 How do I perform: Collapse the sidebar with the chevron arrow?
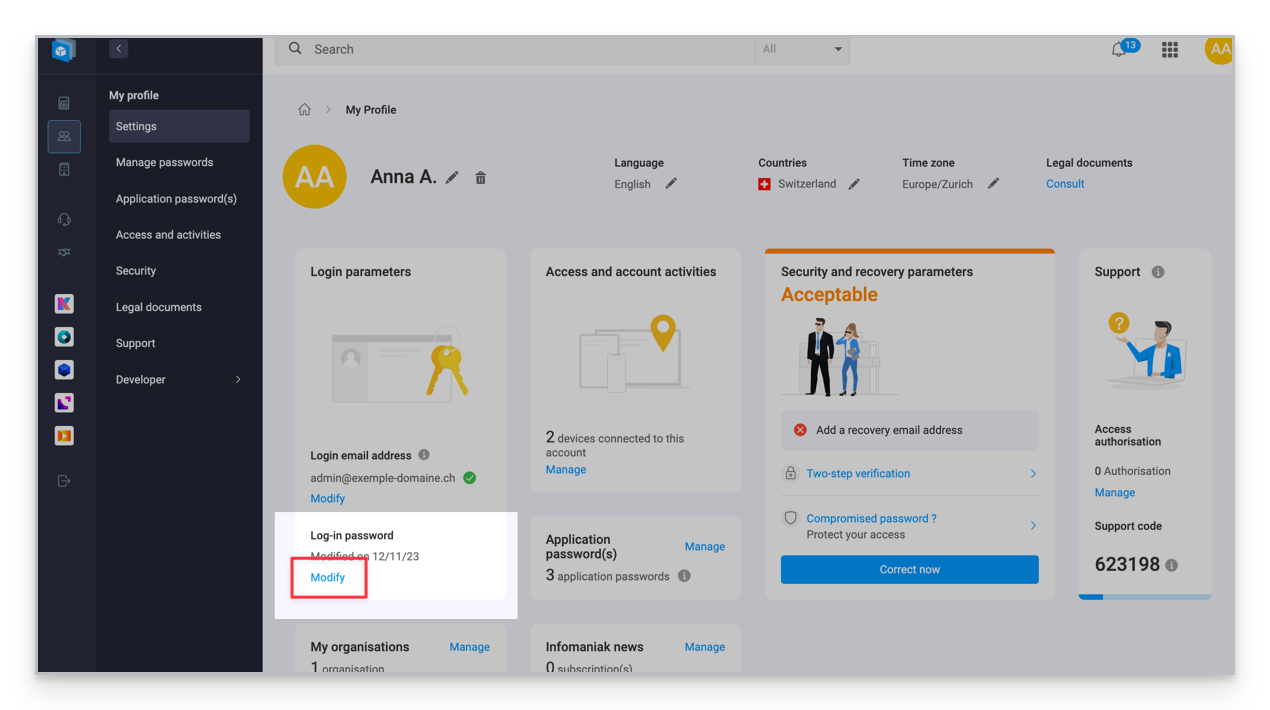tap(118, 48)
